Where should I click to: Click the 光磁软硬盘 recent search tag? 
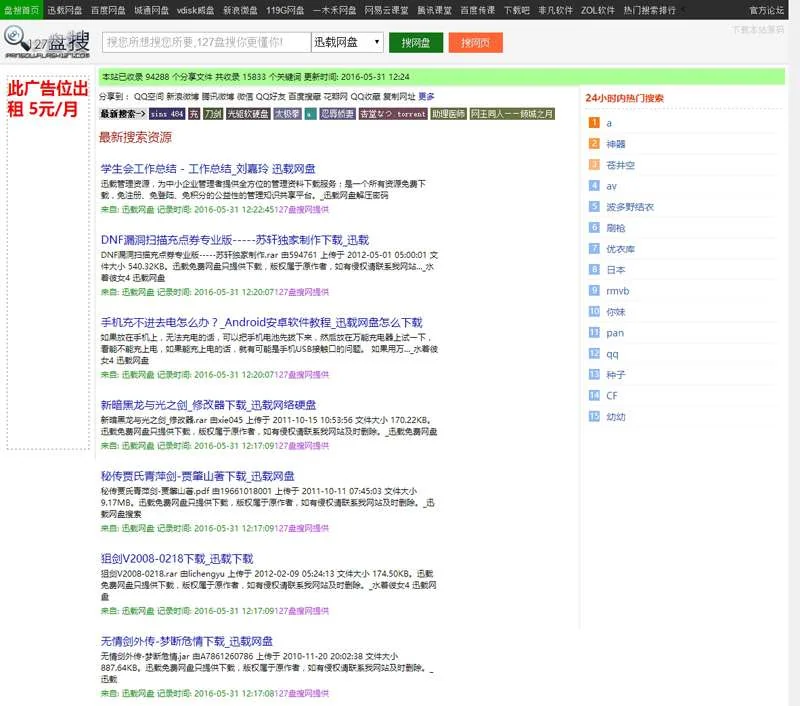click(248, 114)
